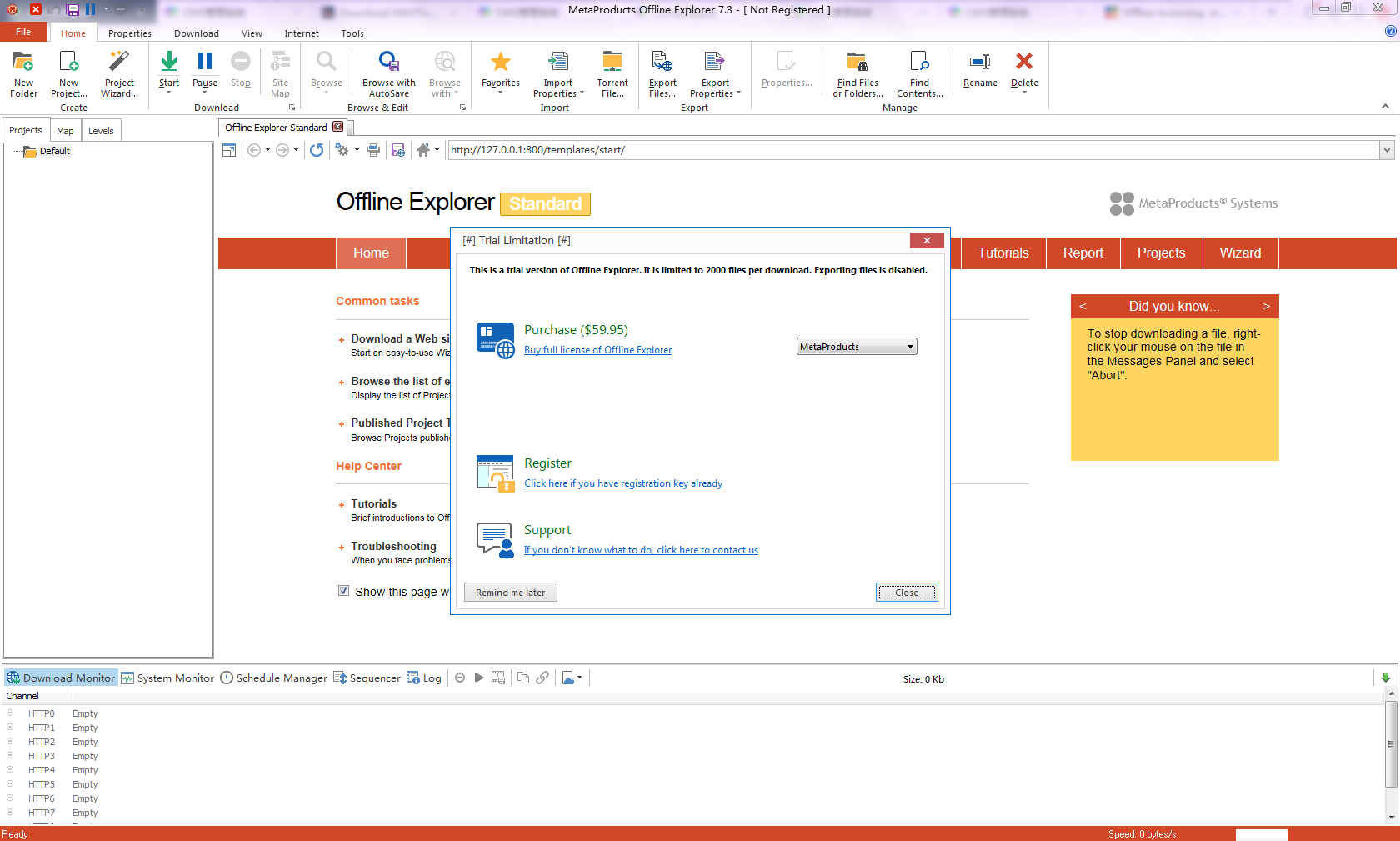Collapse the ribbon with the arrow

(x=1385, y=107)
